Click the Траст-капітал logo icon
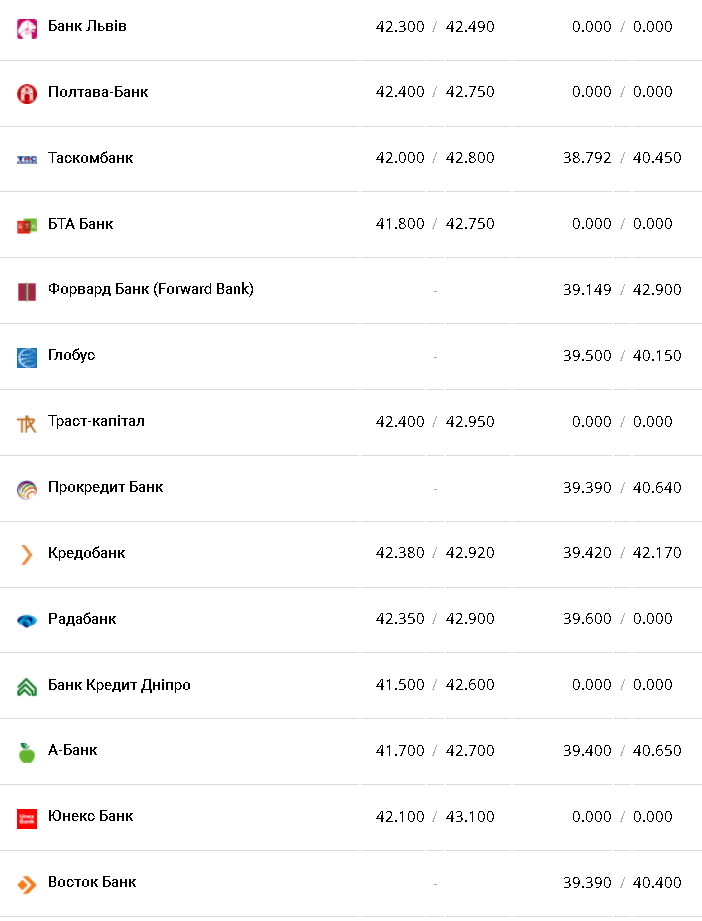 coord(27,423)
